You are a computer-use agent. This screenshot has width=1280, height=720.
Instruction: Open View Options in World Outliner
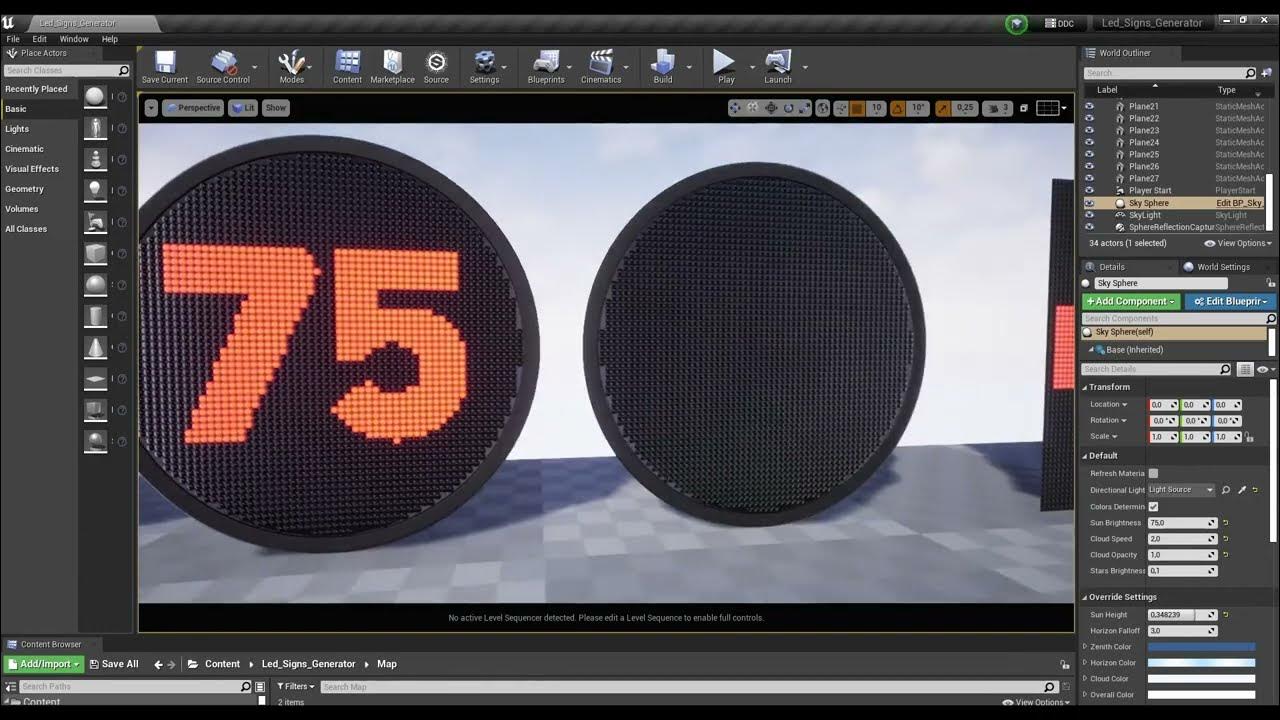(1238, 243)
